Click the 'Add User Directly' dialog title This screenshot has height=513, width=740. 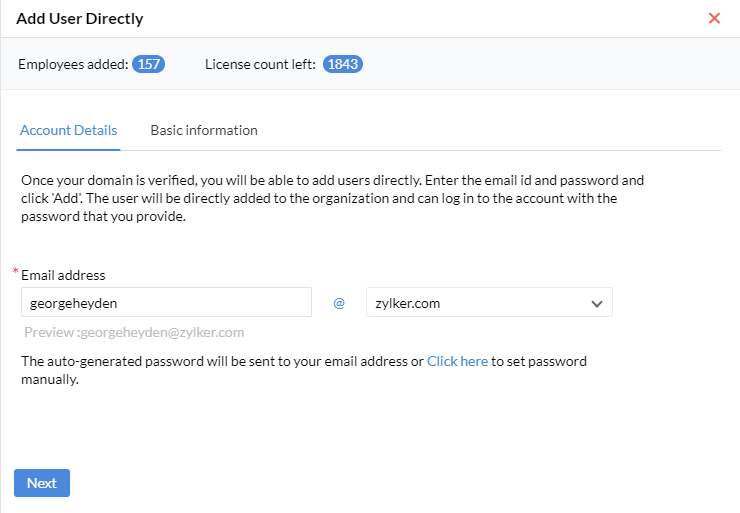tap(80, 18)
